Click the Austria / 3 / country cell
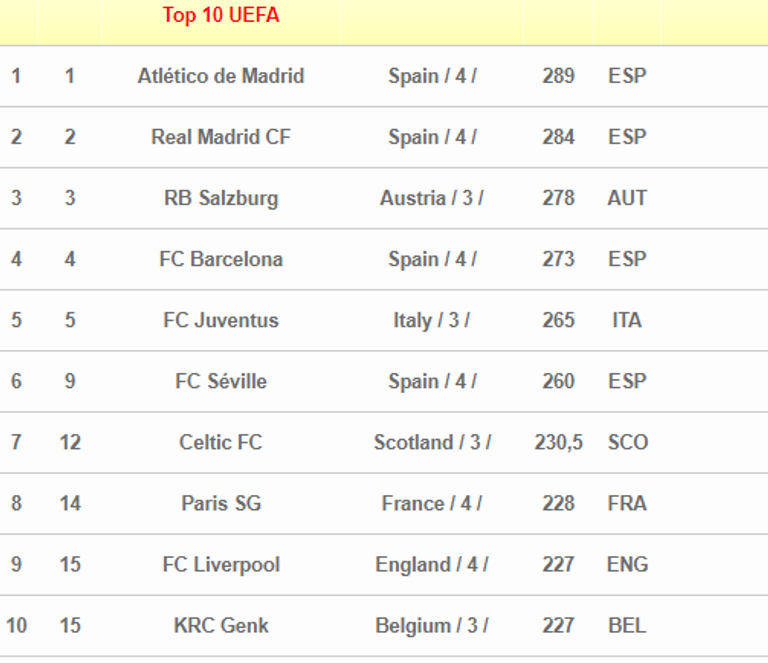 (432, 198)
